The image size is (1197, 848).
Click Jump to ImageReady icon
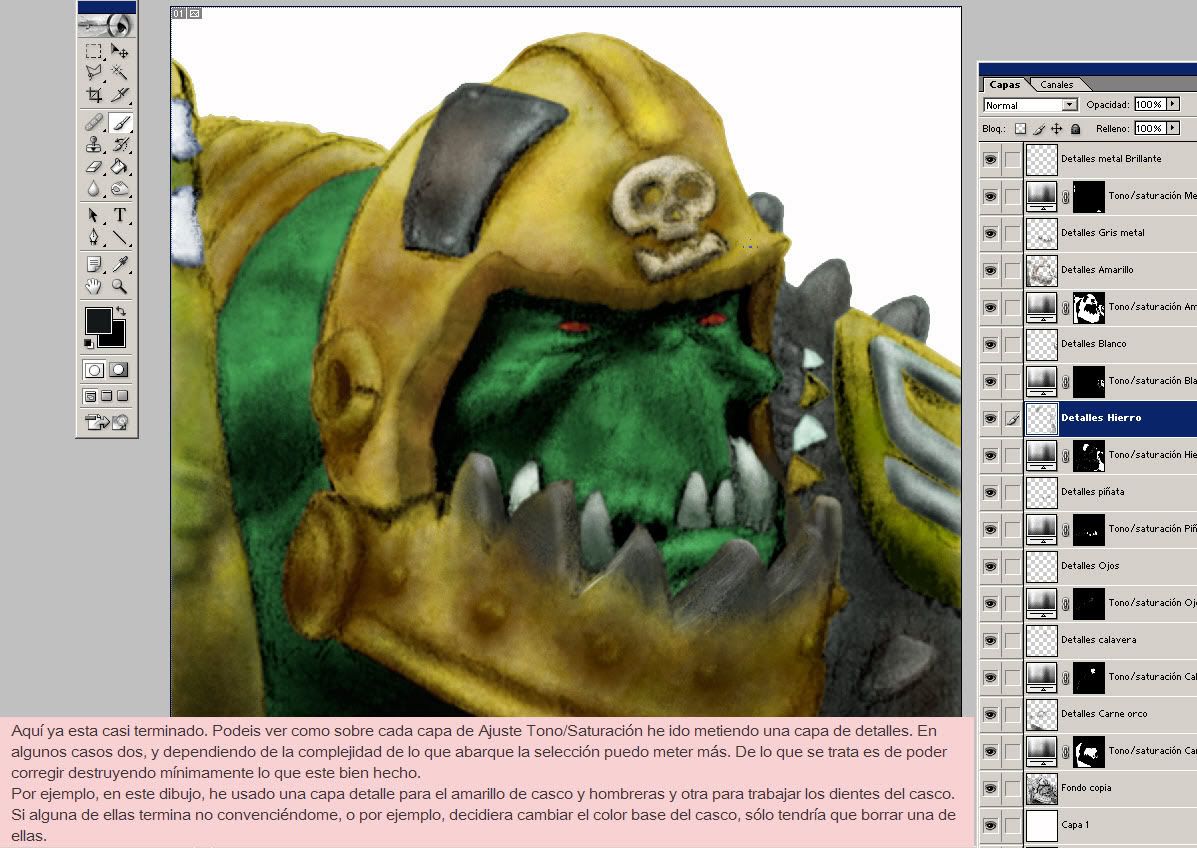click(x=107, y=422)
